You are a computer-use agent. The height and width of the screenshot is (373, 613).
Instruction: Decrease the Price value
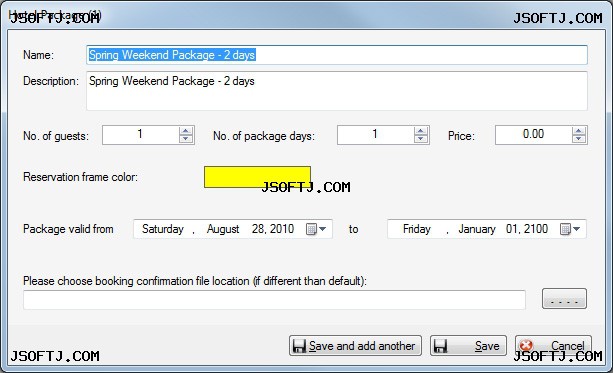coord(579,139)
